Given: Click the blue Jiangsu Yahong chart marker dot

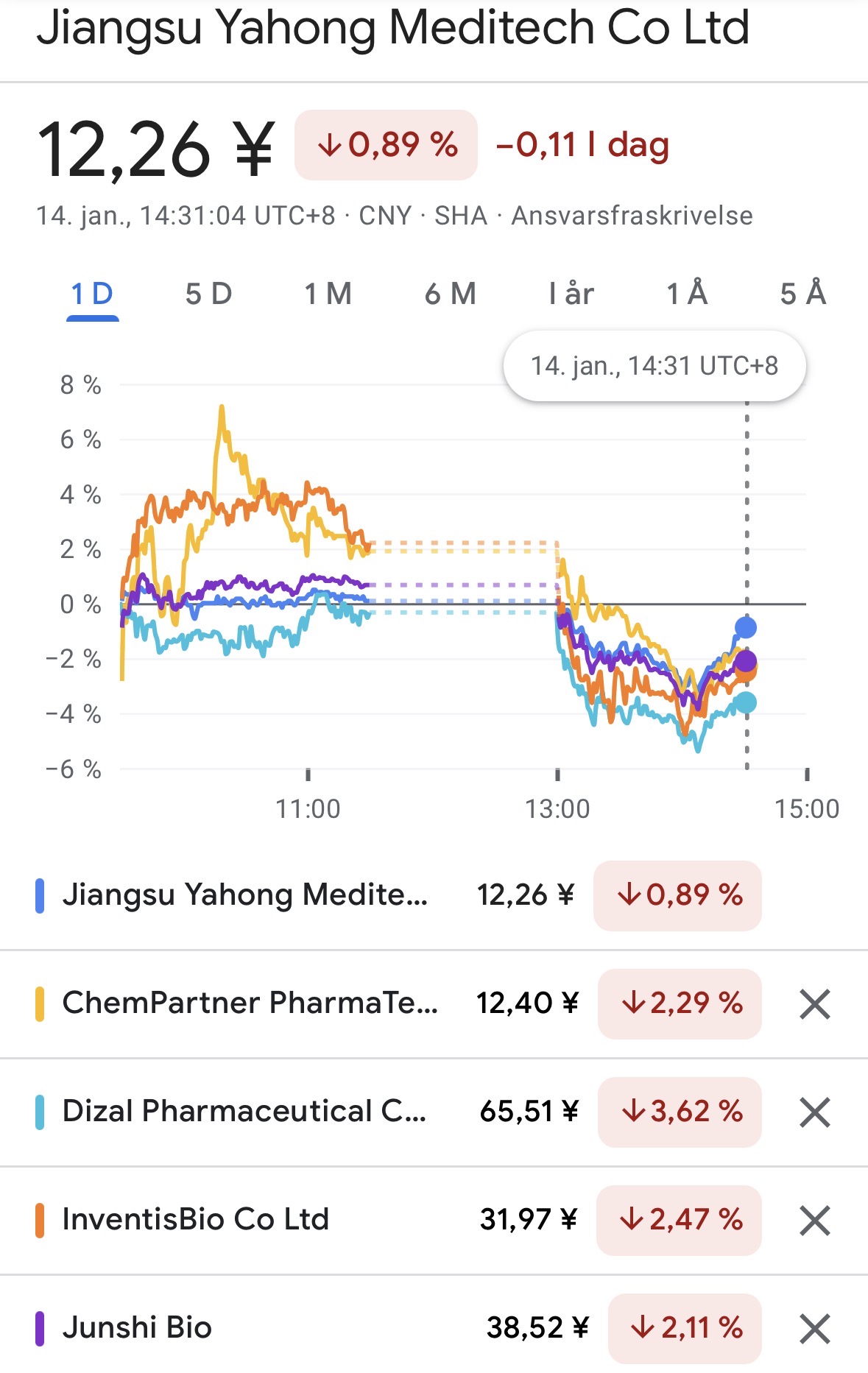Looking at the screenshot, I should 746,628.
